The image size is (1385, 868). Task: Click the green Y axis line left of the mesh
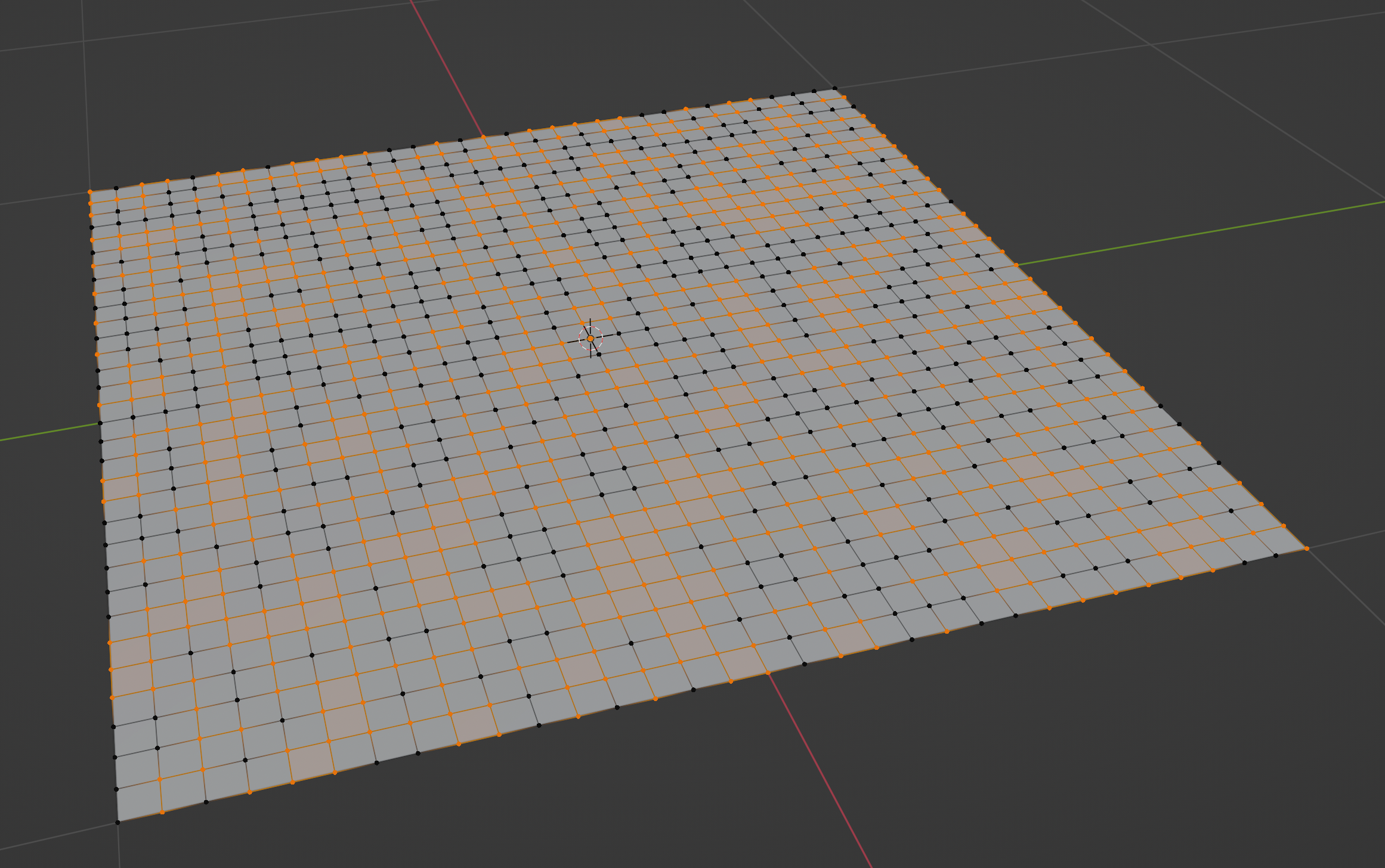[x=48, y=433]
